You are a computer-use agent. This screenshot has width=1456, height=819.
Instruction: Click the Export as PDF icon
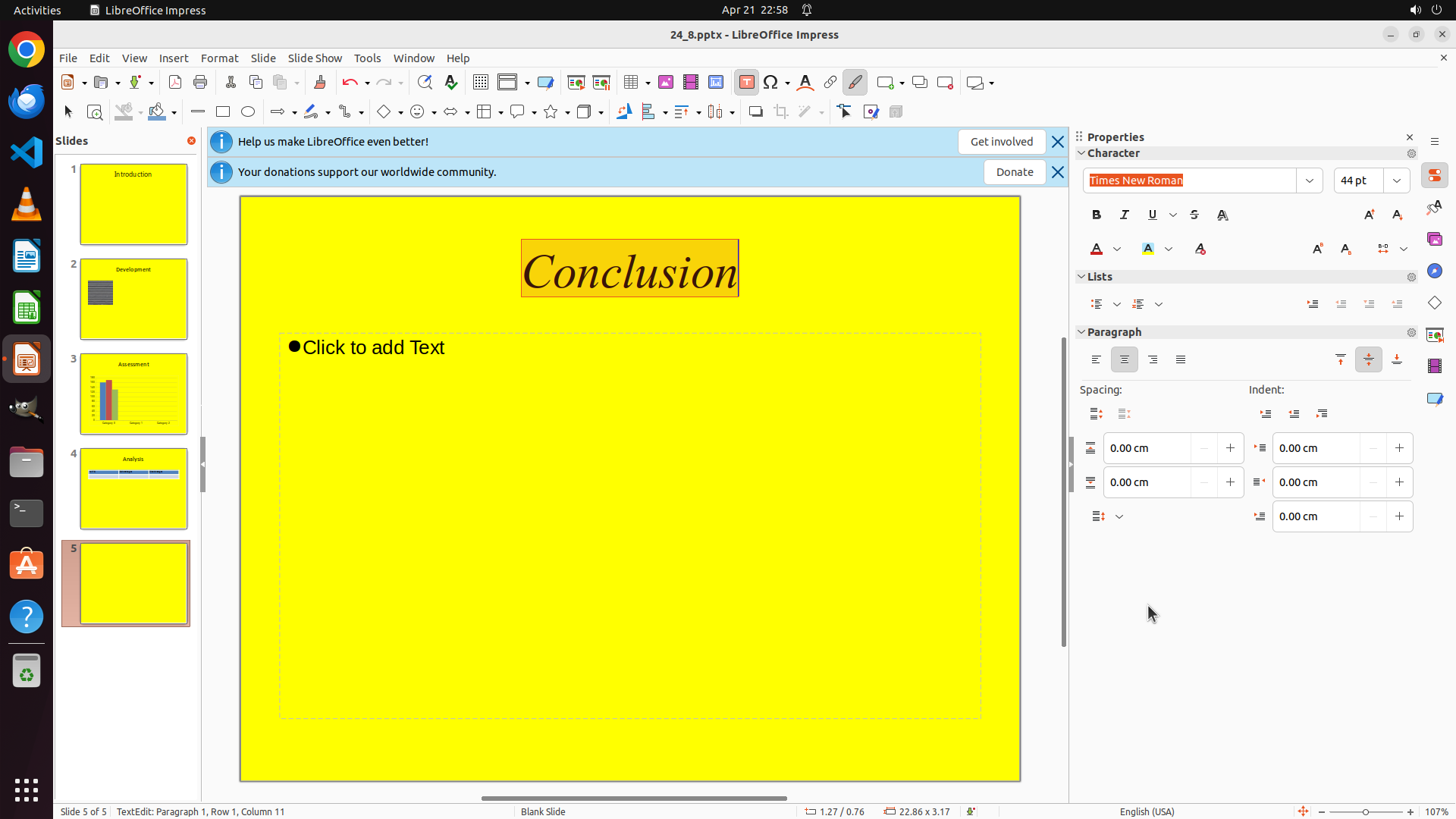[x=175, y=83]
